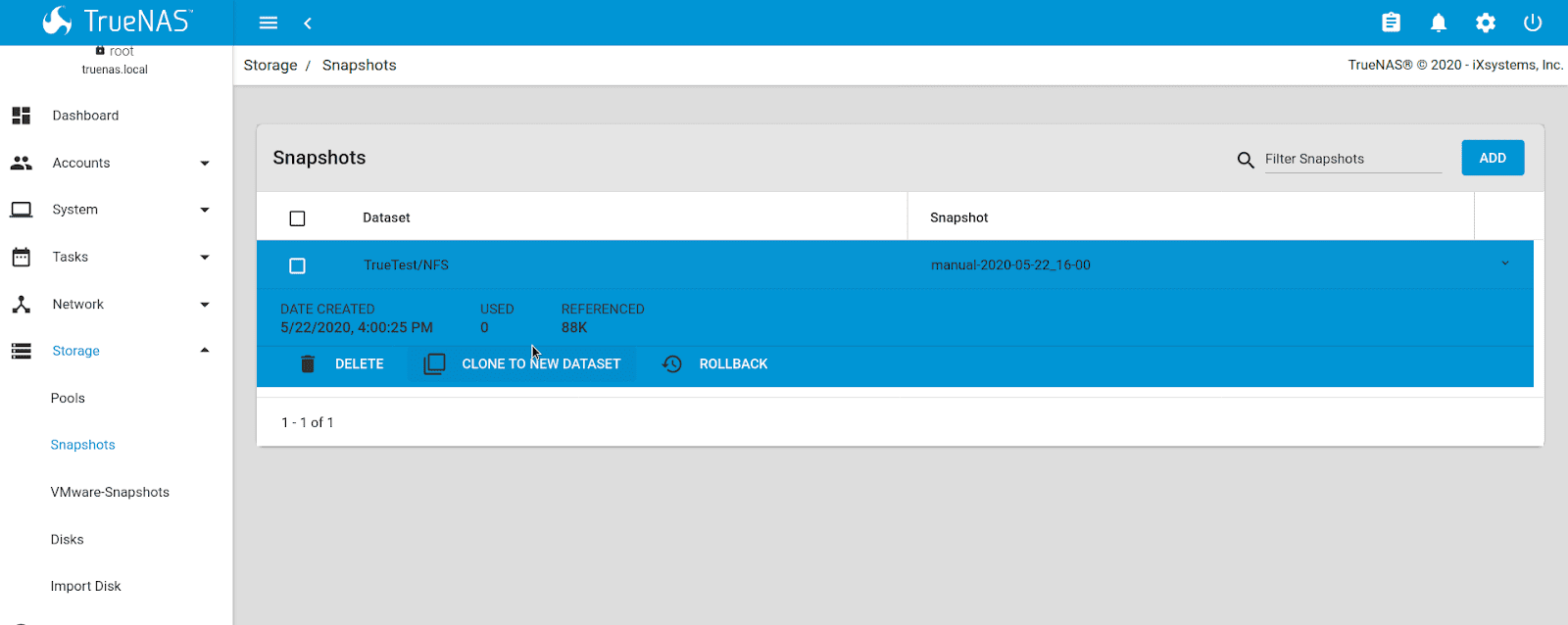This screenshot has height=625, width=1568.
Task: Toggle the hamburger sidebar menu
Action: 269,23
